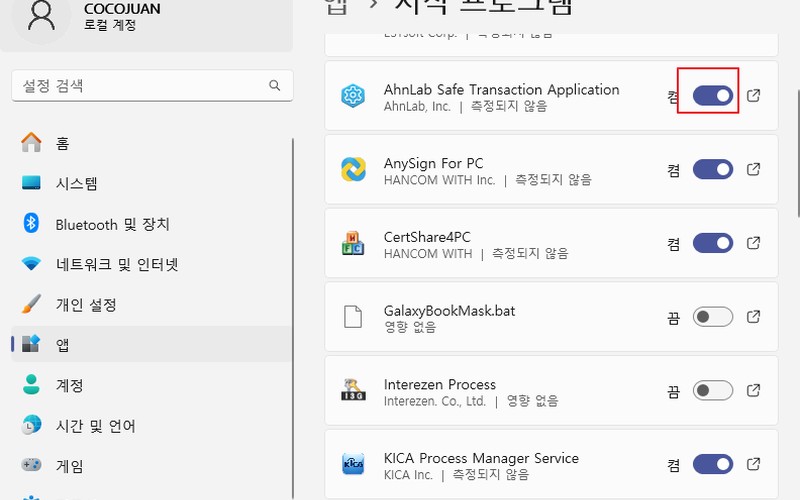800x500 pixels.
Task: Open 홈 in settings sidebar
Action: pyautogui.click(x=152, y=143)
